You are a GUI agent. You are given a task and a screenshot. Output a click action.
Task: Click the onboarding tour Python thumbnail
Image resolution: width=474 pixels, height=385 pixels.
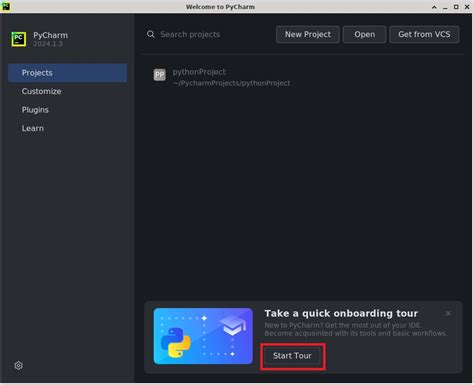tap(203, 336)
